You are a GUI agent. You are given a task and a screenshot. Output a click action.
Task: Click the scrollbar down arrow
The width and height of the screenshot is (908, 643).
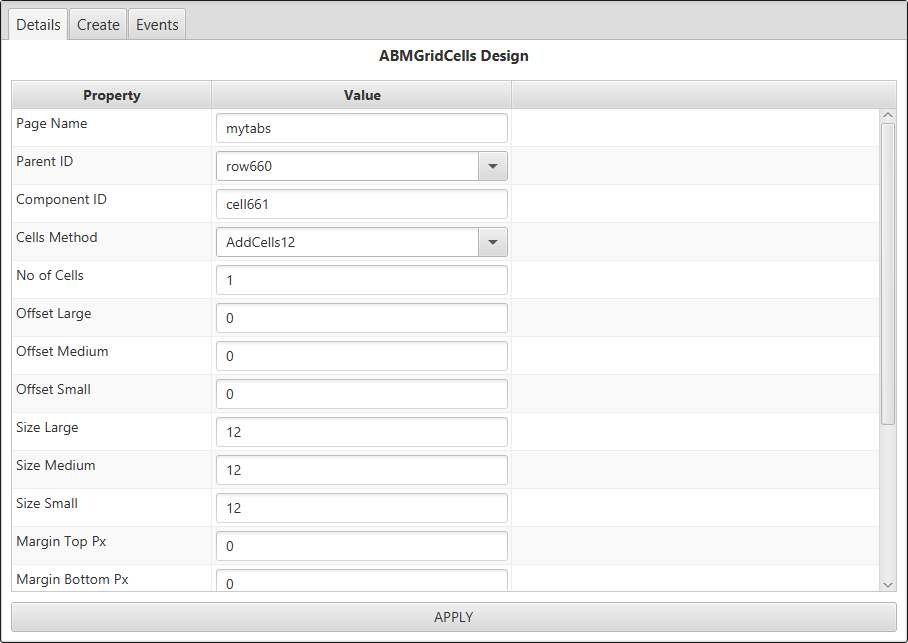pyautogui.click(x=888, y=584)
